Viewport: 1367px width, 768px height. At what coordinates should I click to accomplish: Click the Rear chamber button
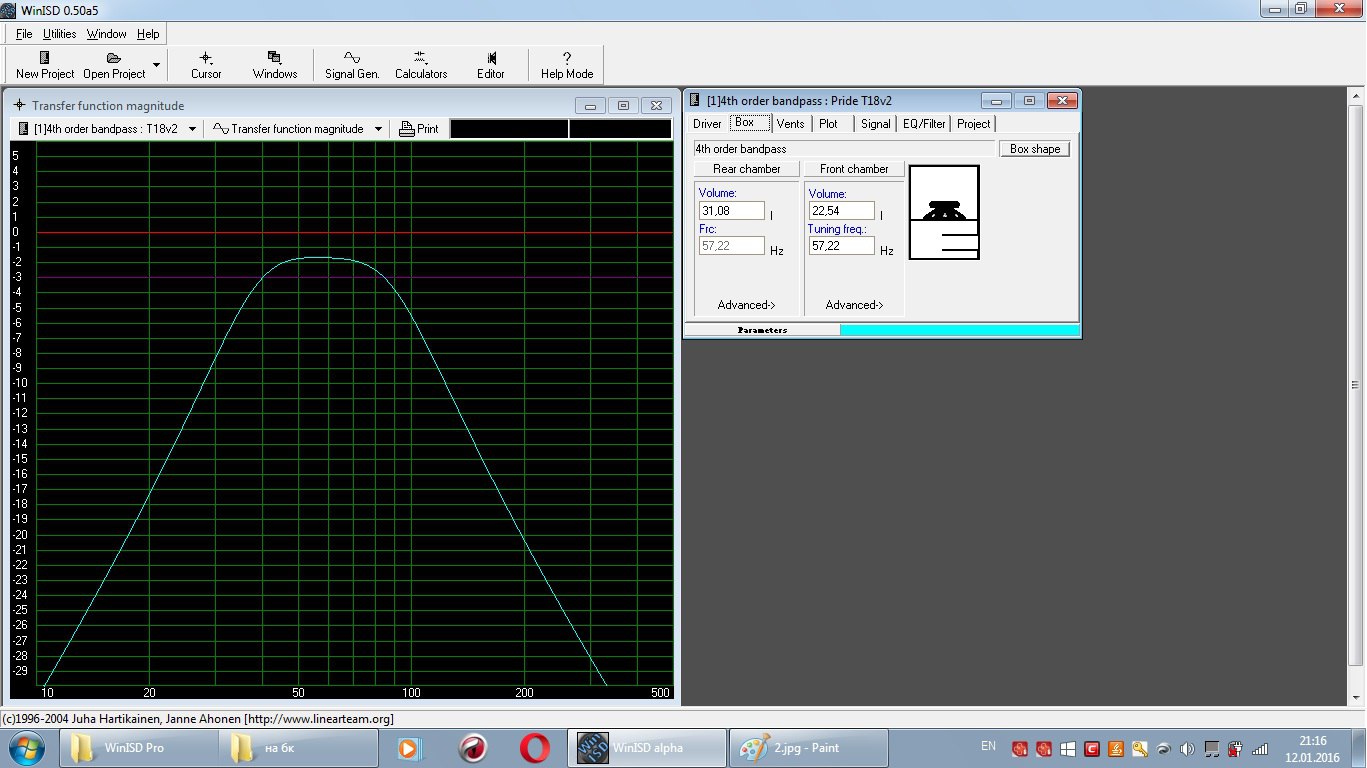[x=746, y=169]
